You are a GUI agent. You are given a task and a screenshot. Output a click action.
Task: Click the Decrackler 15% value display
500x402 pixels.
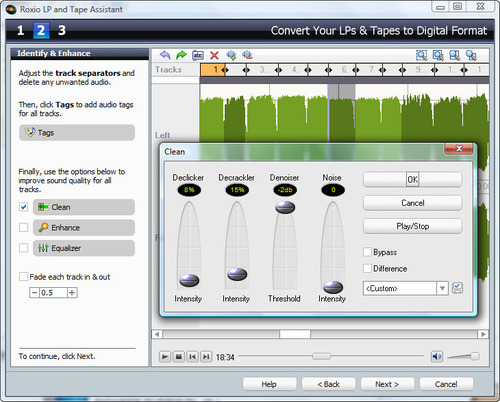click(237, 190)
